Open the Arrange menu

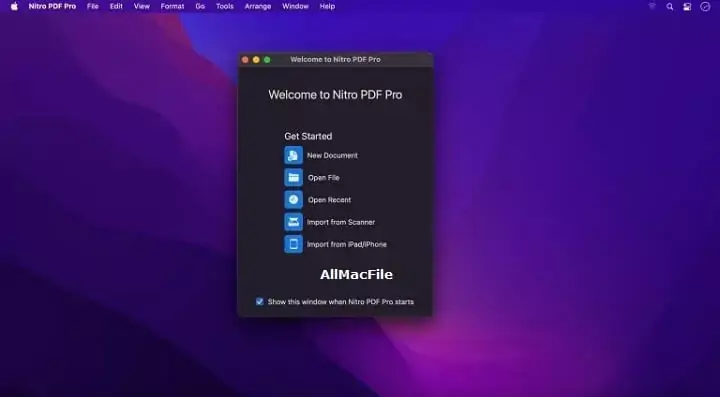coord(258,6)
